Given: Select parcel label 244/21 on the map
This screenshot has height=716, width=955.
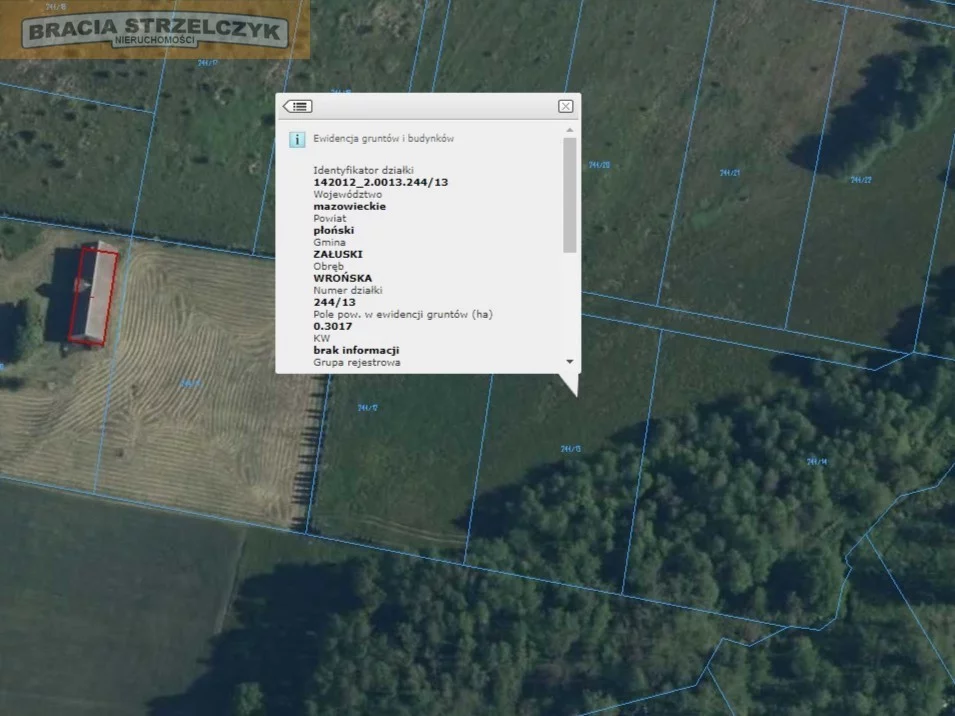Looking at the screenshot, I should [x=730, y=172].
